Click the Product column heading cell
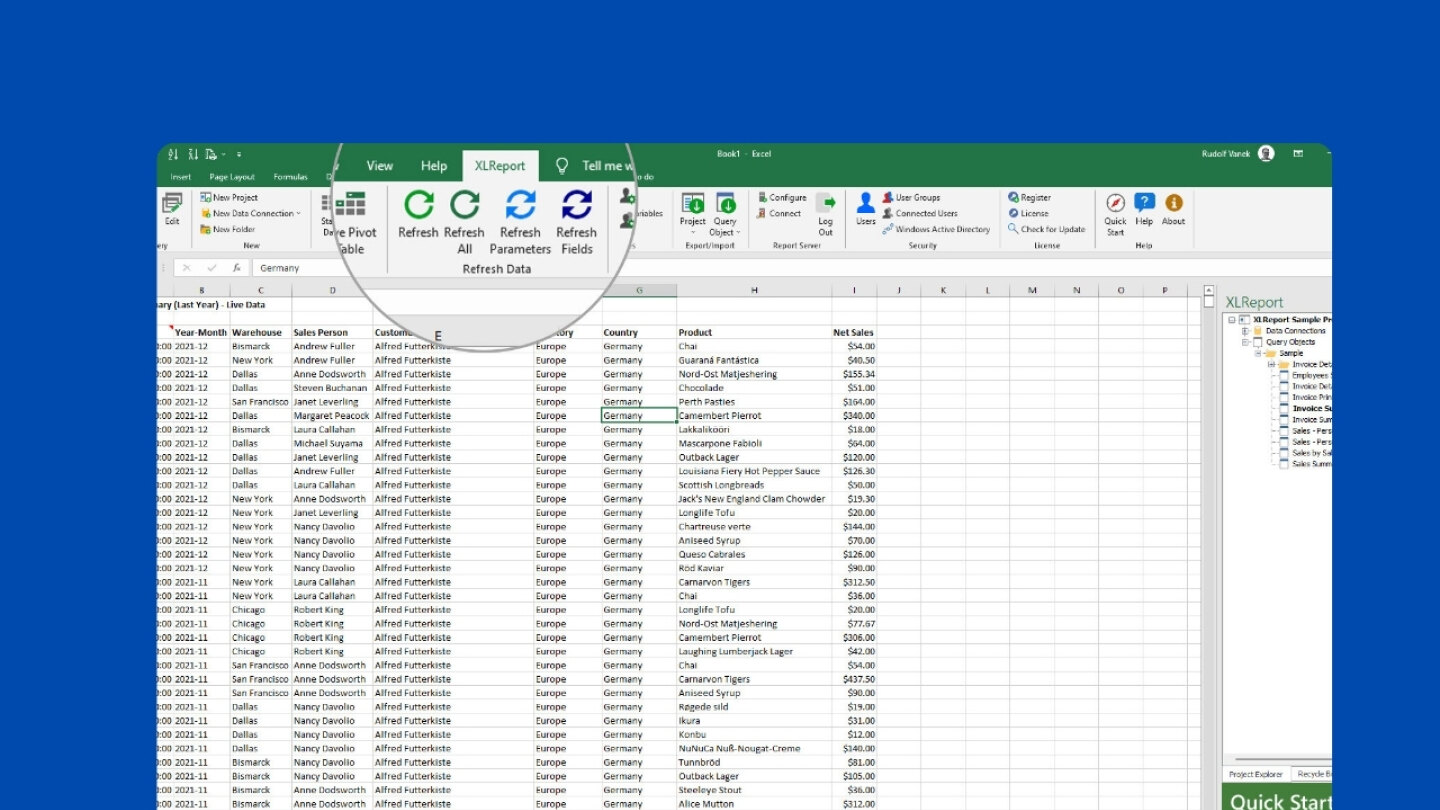This screenshot has height=810, width=1440. coord(754,332)
